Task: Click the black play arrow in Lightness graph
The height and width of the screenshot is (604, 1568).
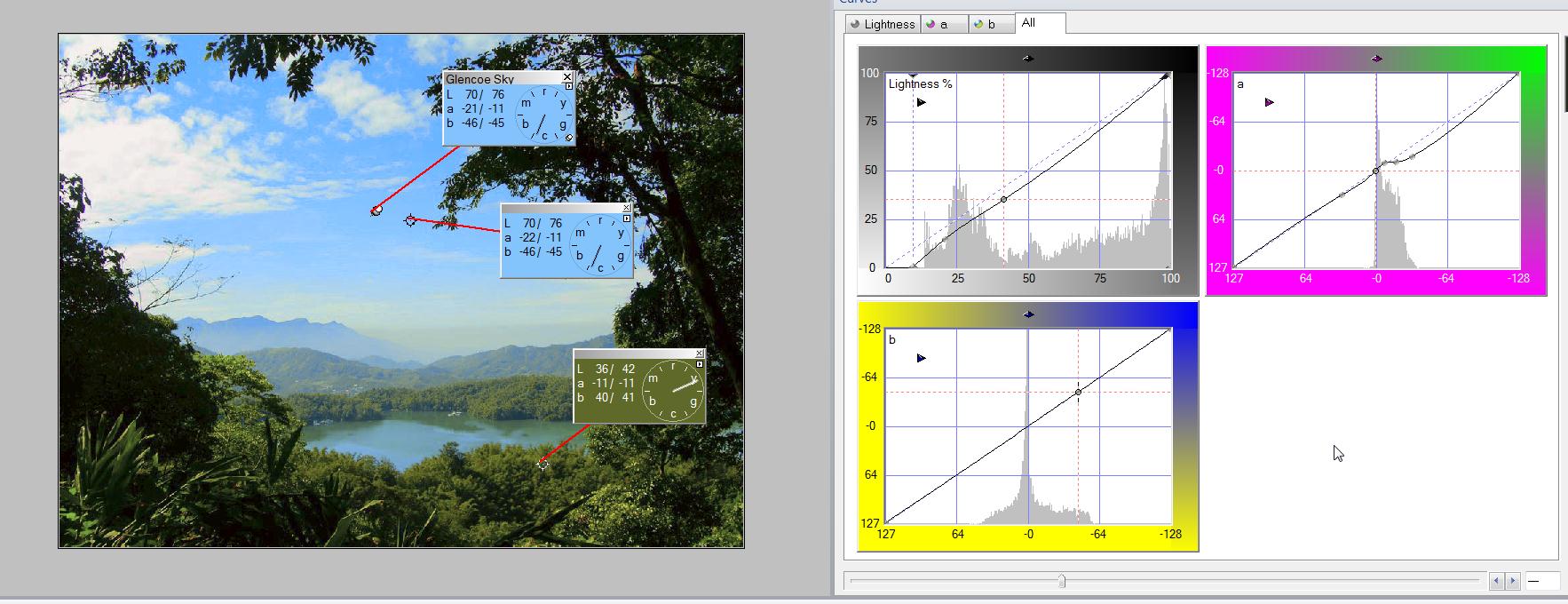Action: 921,103
